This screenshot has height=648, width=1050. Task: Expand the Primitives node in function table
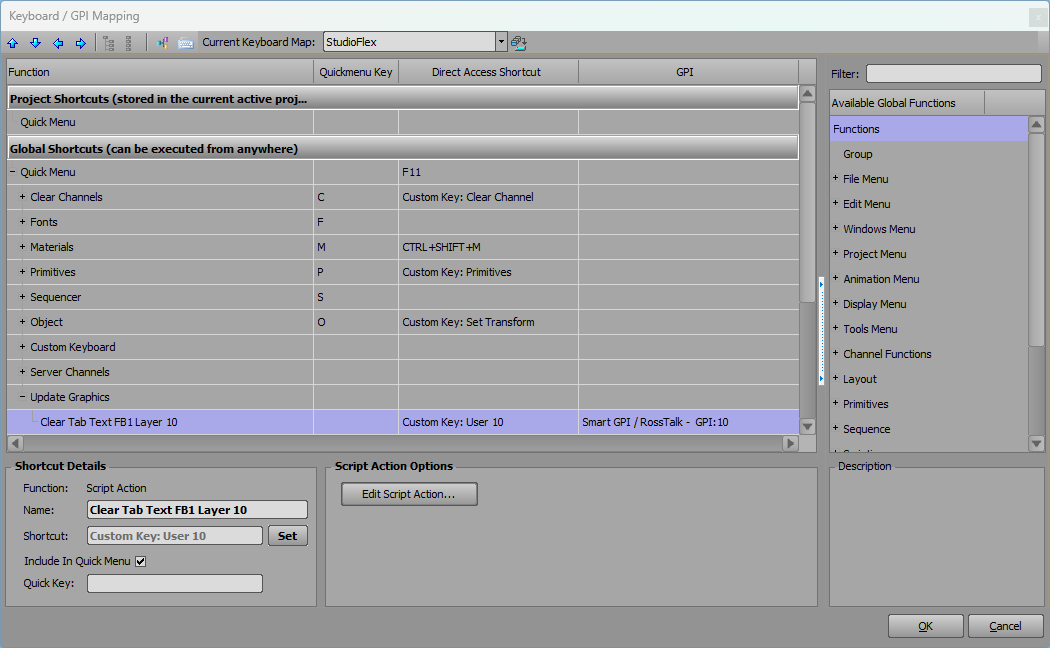click(x=22, y=272)
